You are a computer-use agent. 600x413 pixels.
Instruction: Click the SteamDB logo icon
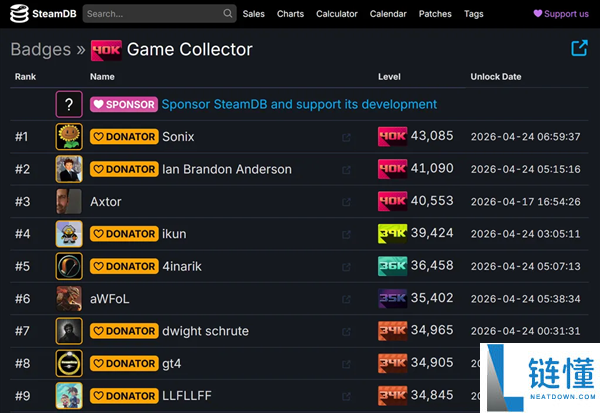coord(19,13)
